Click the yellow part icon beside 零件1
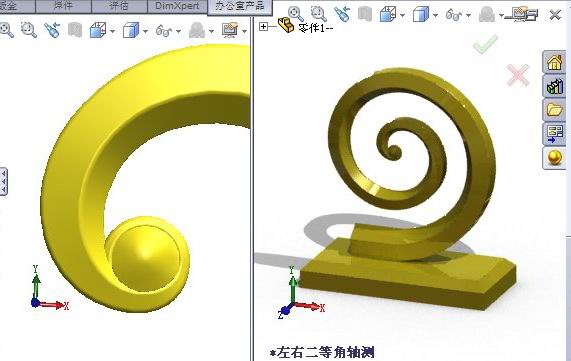This screenshot has height=361, width=571. [286, 25]
